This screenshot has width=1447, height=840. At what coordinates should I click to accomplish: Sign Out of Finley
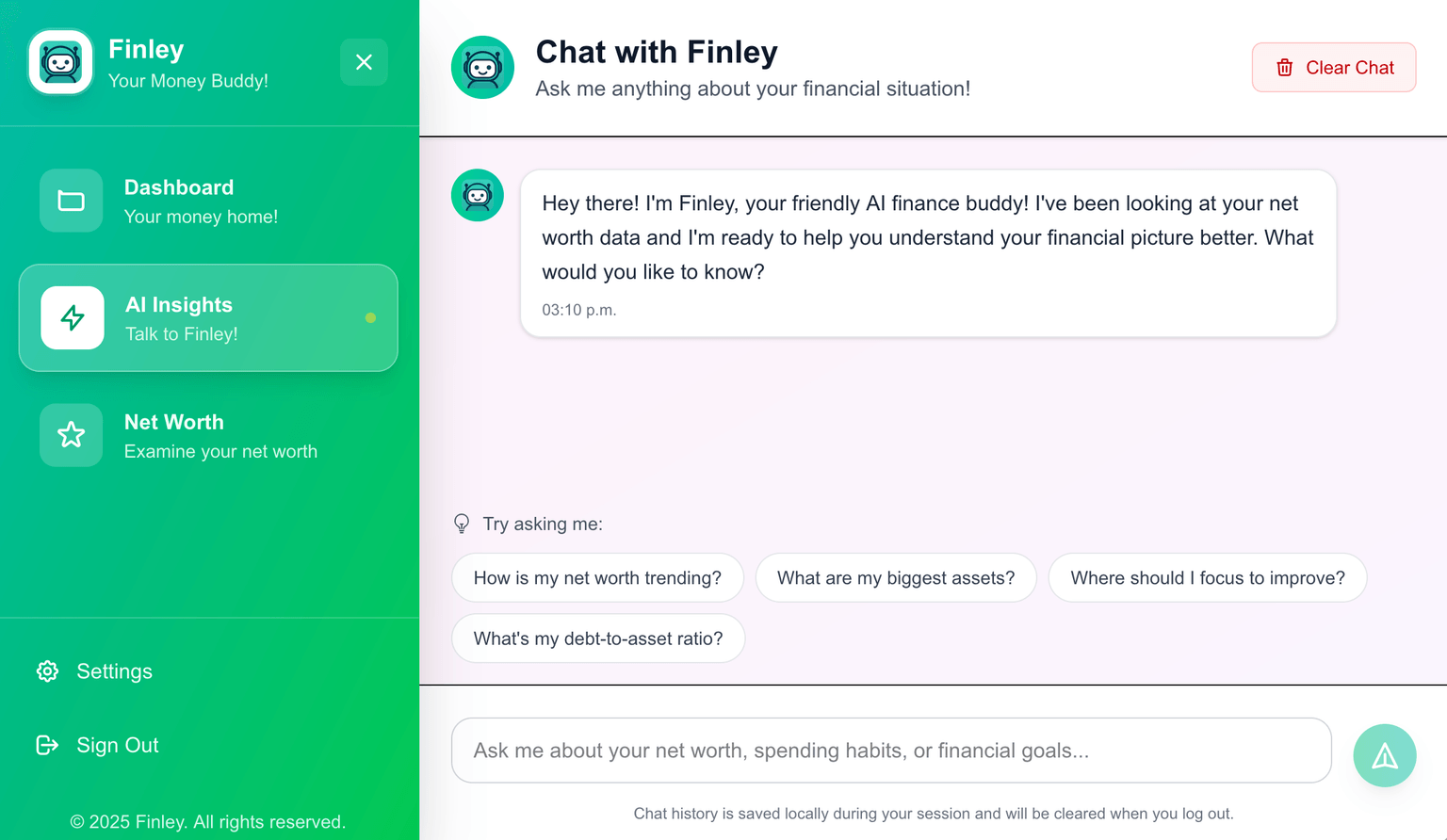tap(117, 745)
